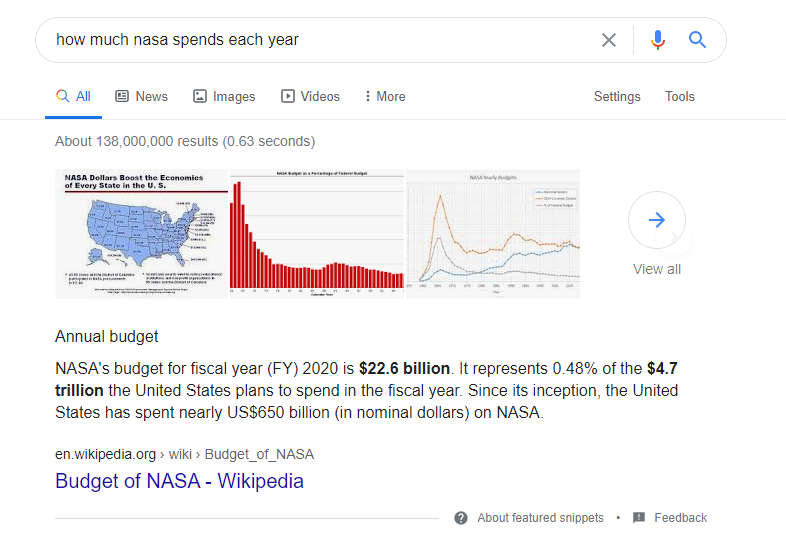Open the Settings menu
The width and height of the screenshot is (786, 556).
[617, 97]
